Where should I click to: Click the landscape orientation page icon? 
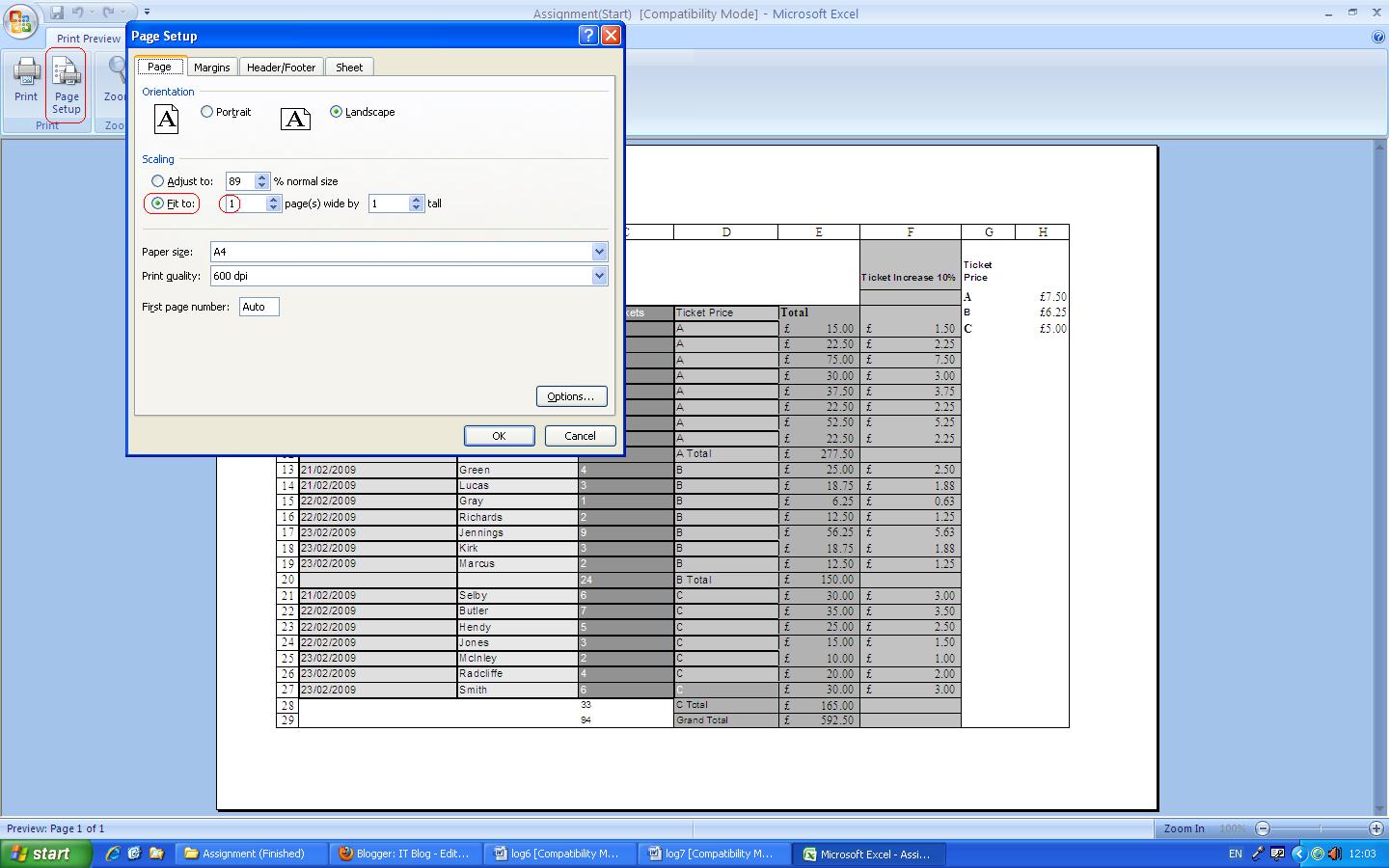click(x=295, y=119)
